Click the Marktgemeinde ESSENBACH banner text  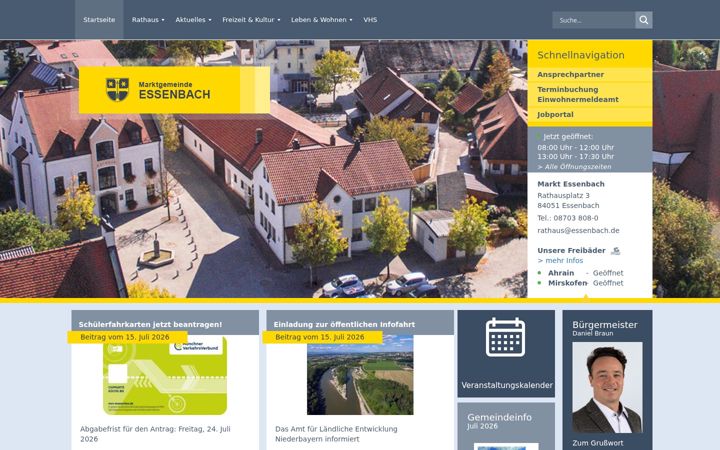174,90
